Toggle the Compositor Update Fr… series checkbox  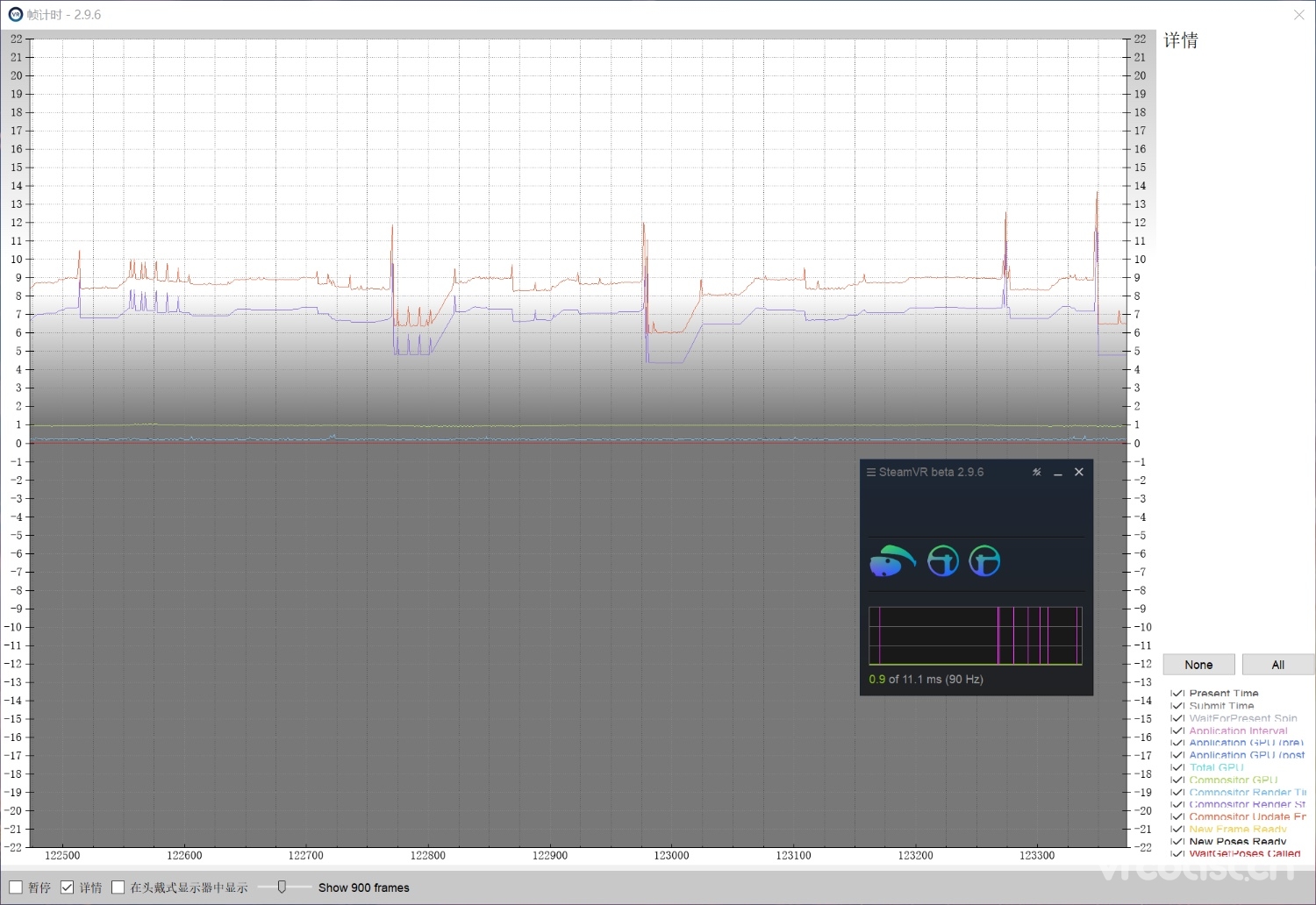pos(1177,816)
